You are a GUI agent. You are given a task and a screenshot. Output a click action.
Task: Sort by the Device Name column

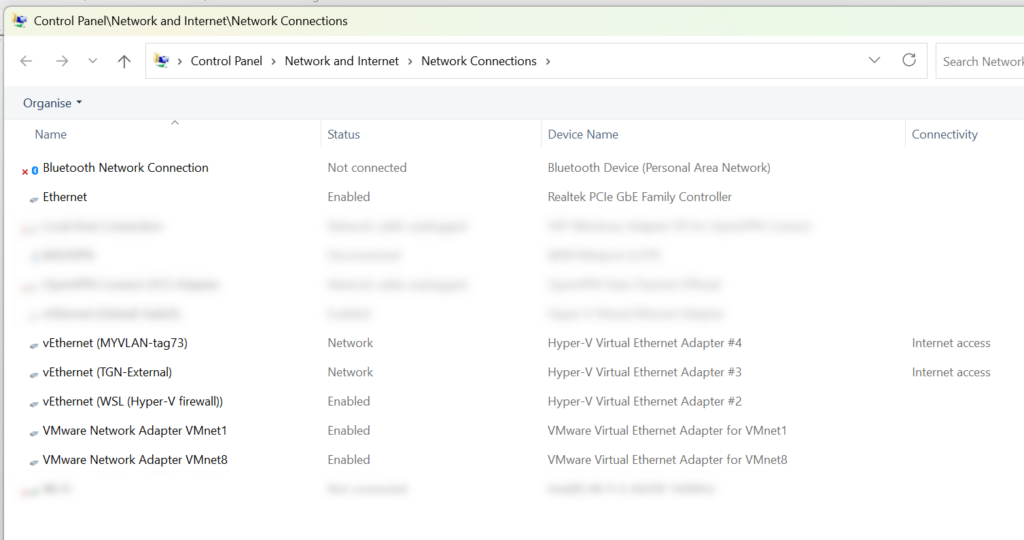582,134
